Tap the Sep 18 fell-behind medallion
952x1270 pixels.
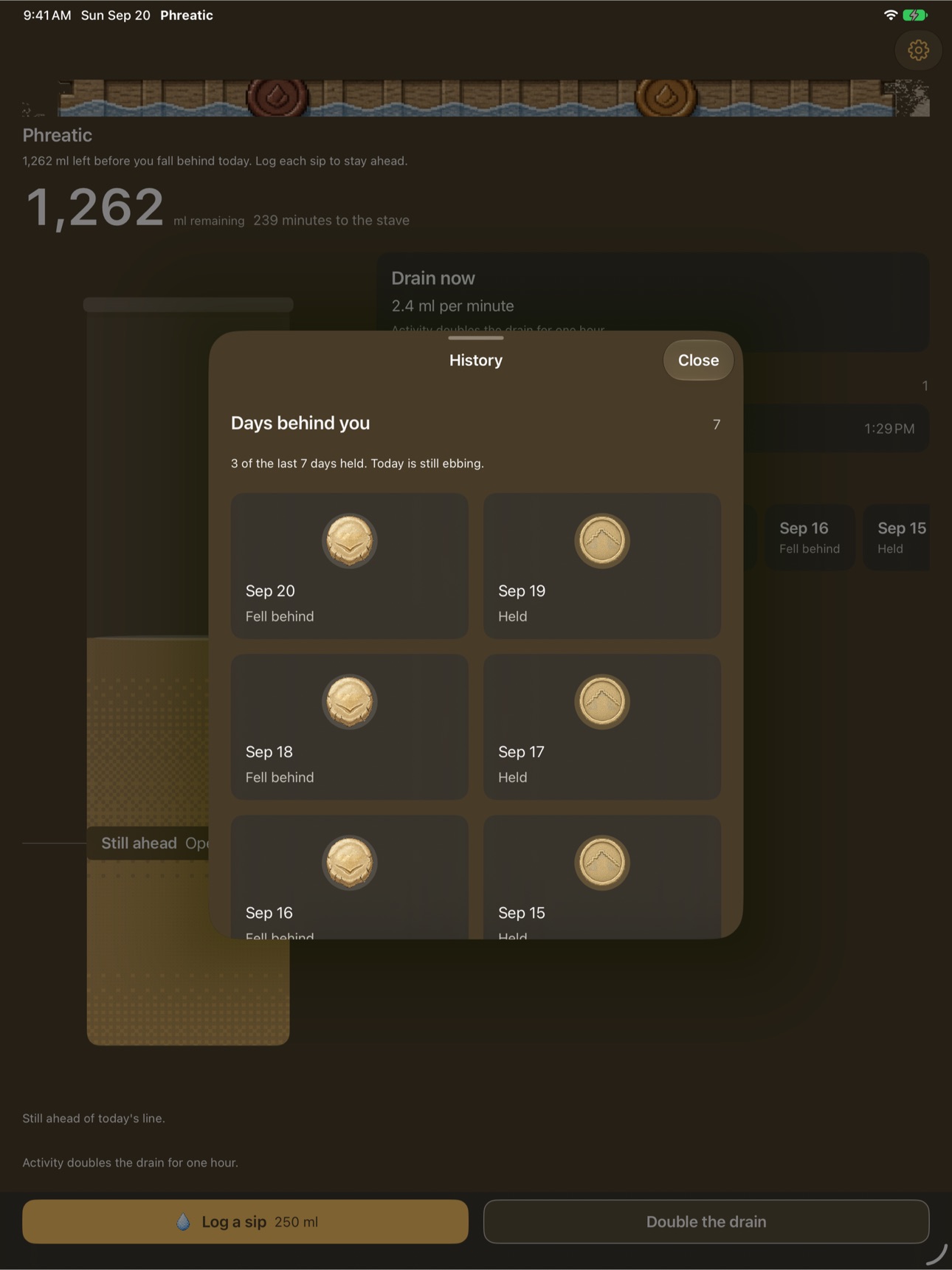(350, 701)
